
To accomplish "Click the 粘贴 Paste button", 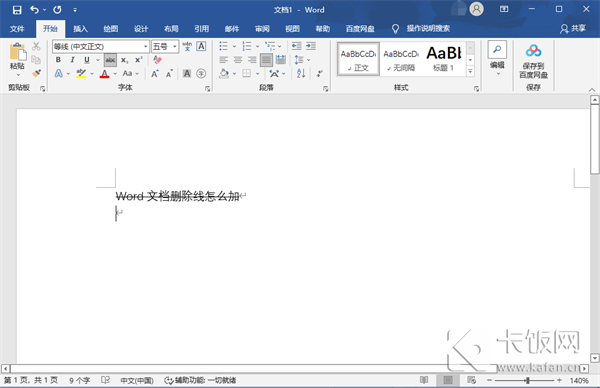I will click(17, 56).
